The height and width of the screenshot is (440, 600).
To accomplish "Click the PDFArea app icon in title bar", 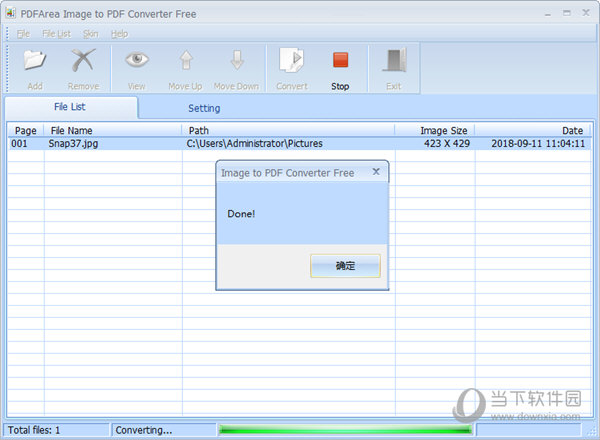I will (10, 13).
